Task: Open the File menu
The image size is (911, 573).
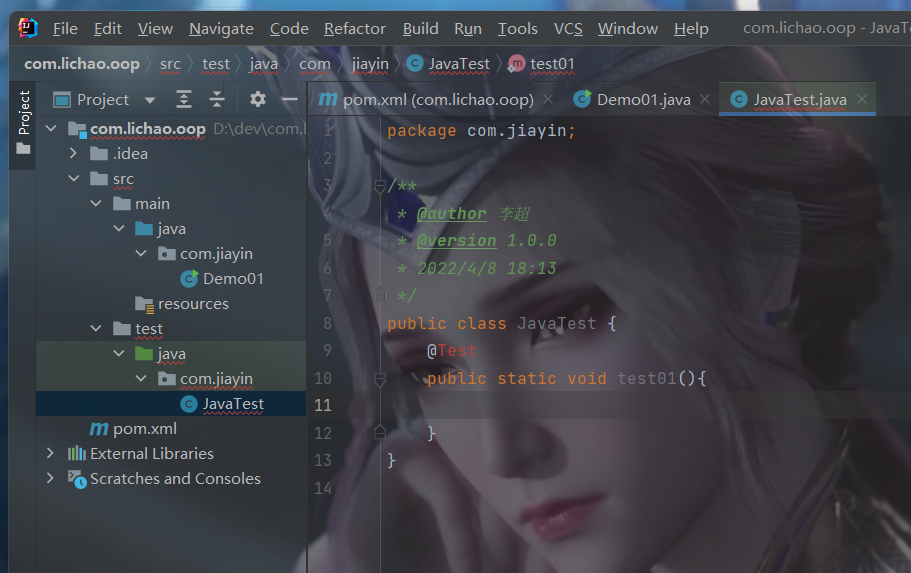Action: tap(65, 28)
